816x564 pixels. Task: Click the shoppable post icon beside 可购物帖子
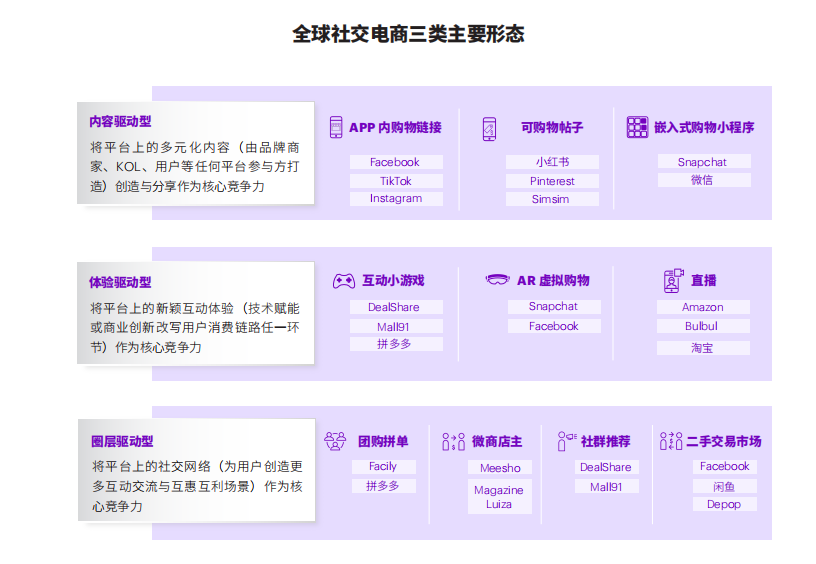[489, 128]
